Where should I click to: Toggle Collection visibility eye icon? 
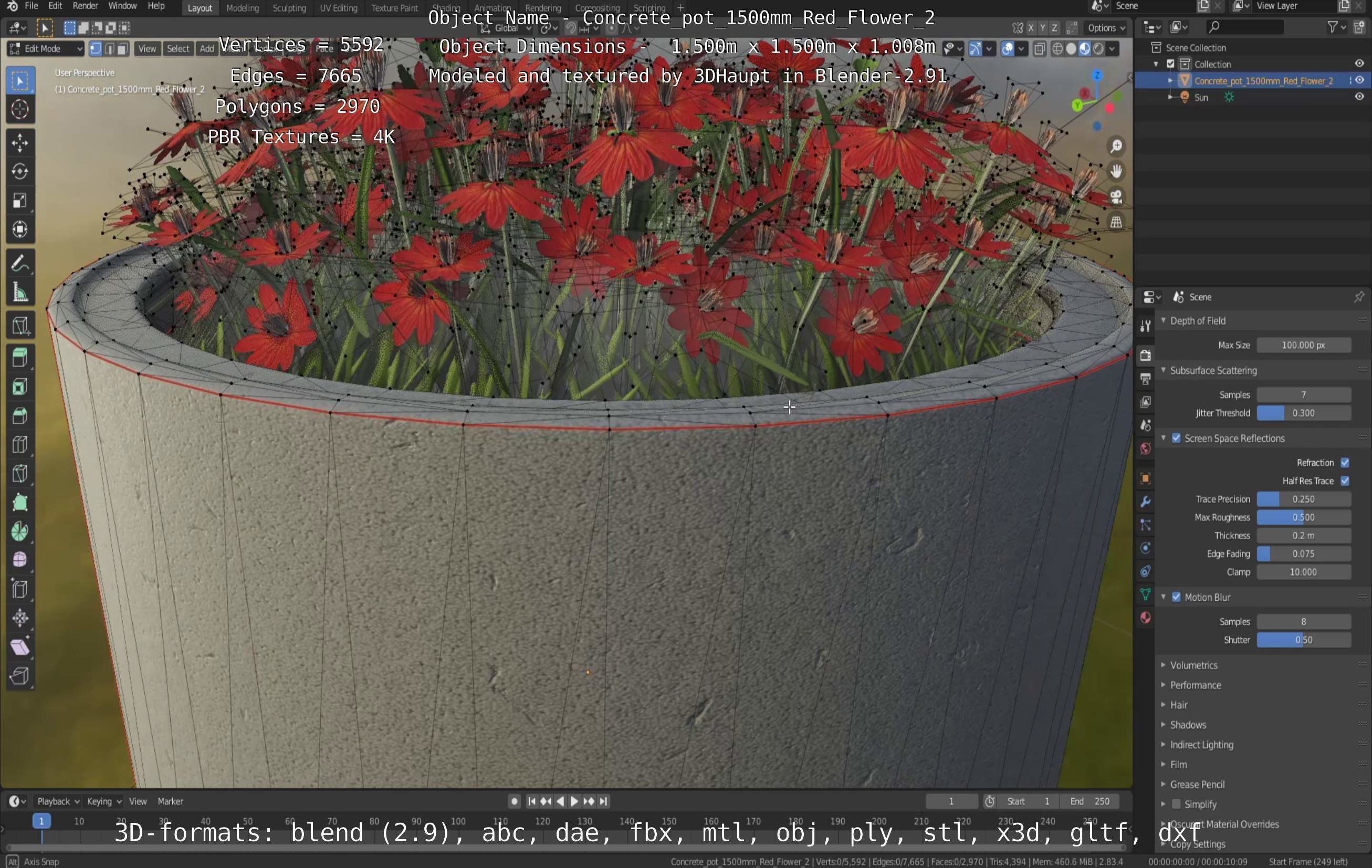[1359, 64]
